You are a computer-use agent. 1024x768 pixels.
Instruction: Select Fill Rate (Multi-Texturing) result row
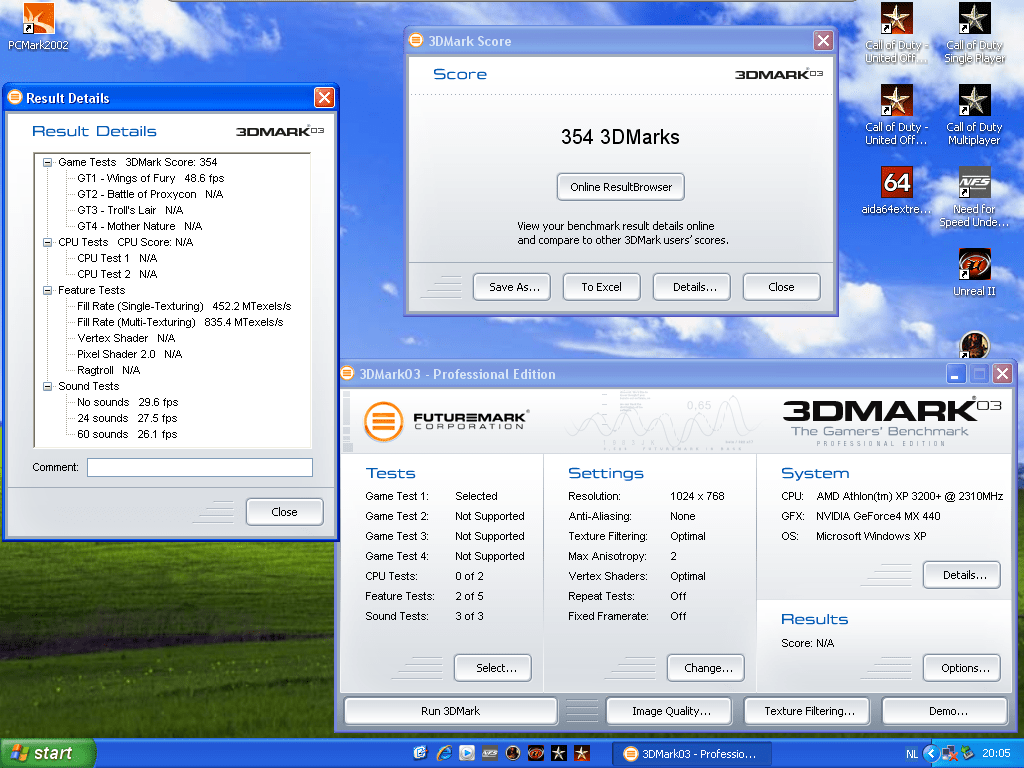pos(180,322)
